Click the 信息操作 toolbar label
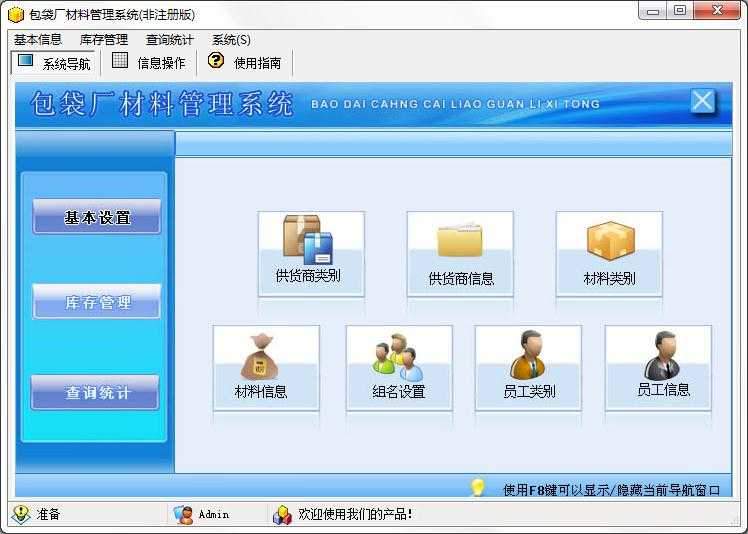The image size is (748, 534). pos(161,63)
